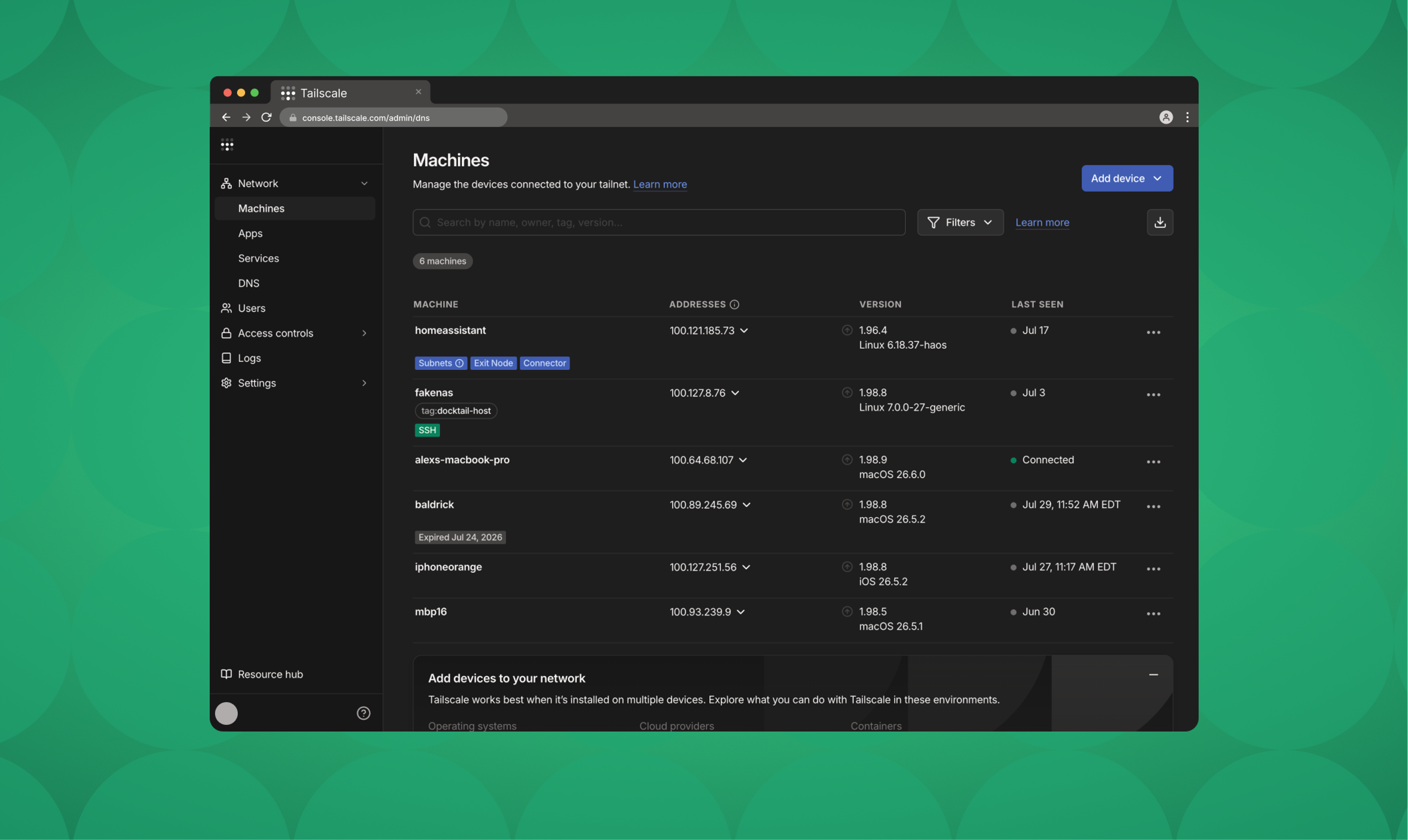The width and height of the screenshot is (1408, 840).
Task: Collapse the Add devices panel with the minus icon
Action: pyautogui.click(x=1153, y=675)
